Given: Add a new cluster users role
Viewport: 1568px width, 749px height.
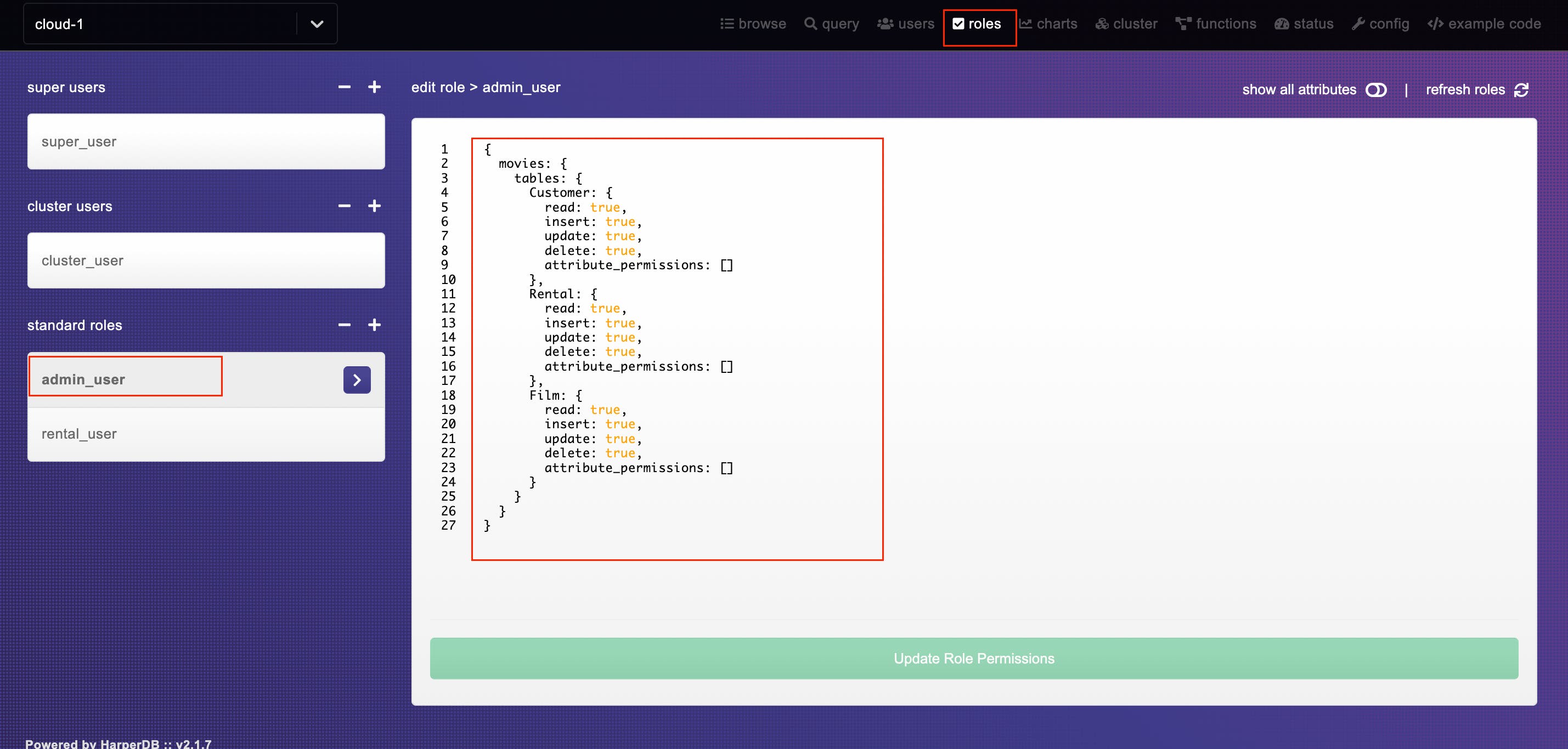Looking at the screenshot, I should tap(374, 206).
